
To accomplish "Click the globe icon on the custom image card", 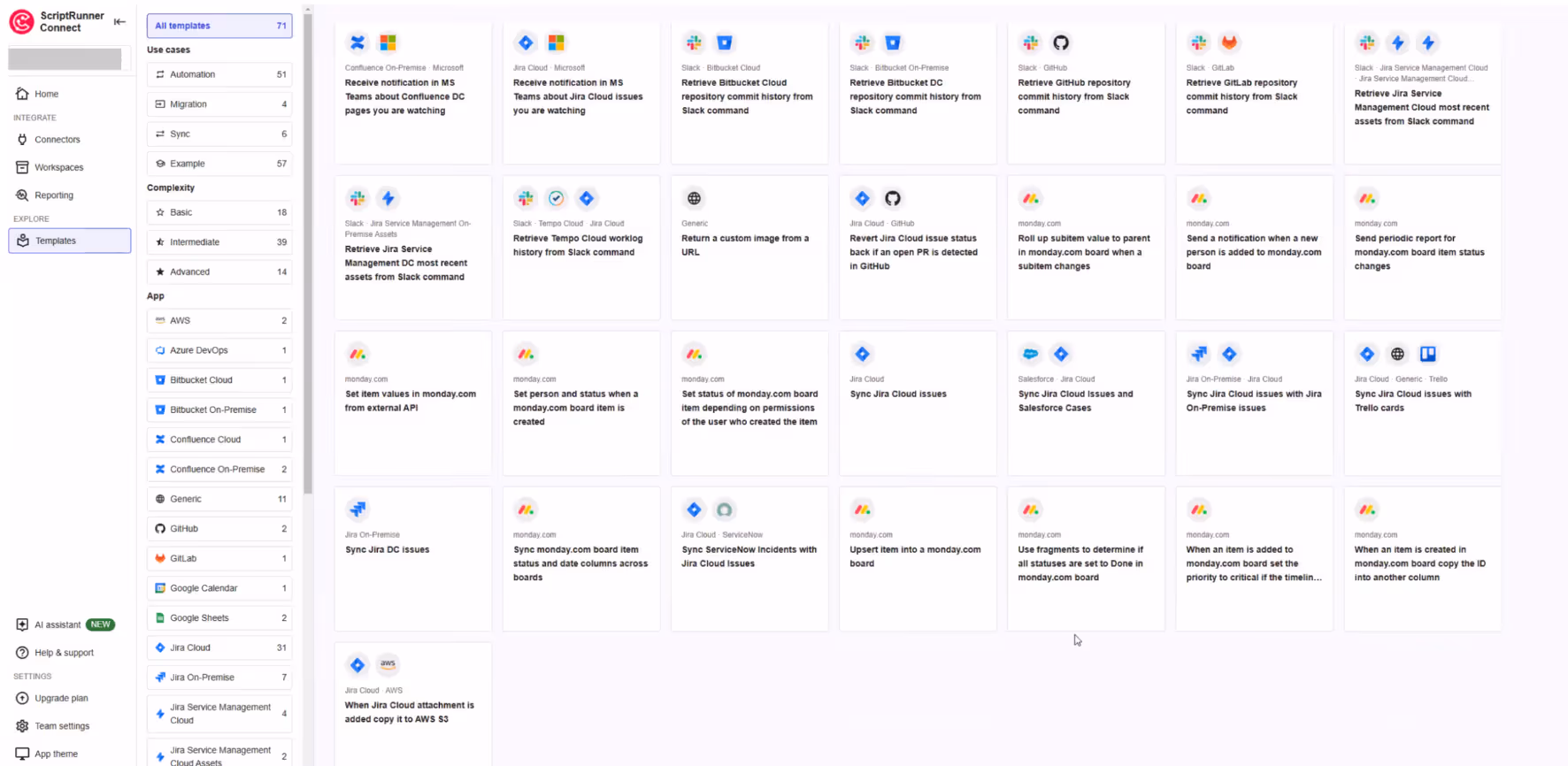I will click(x=694, y=198).
